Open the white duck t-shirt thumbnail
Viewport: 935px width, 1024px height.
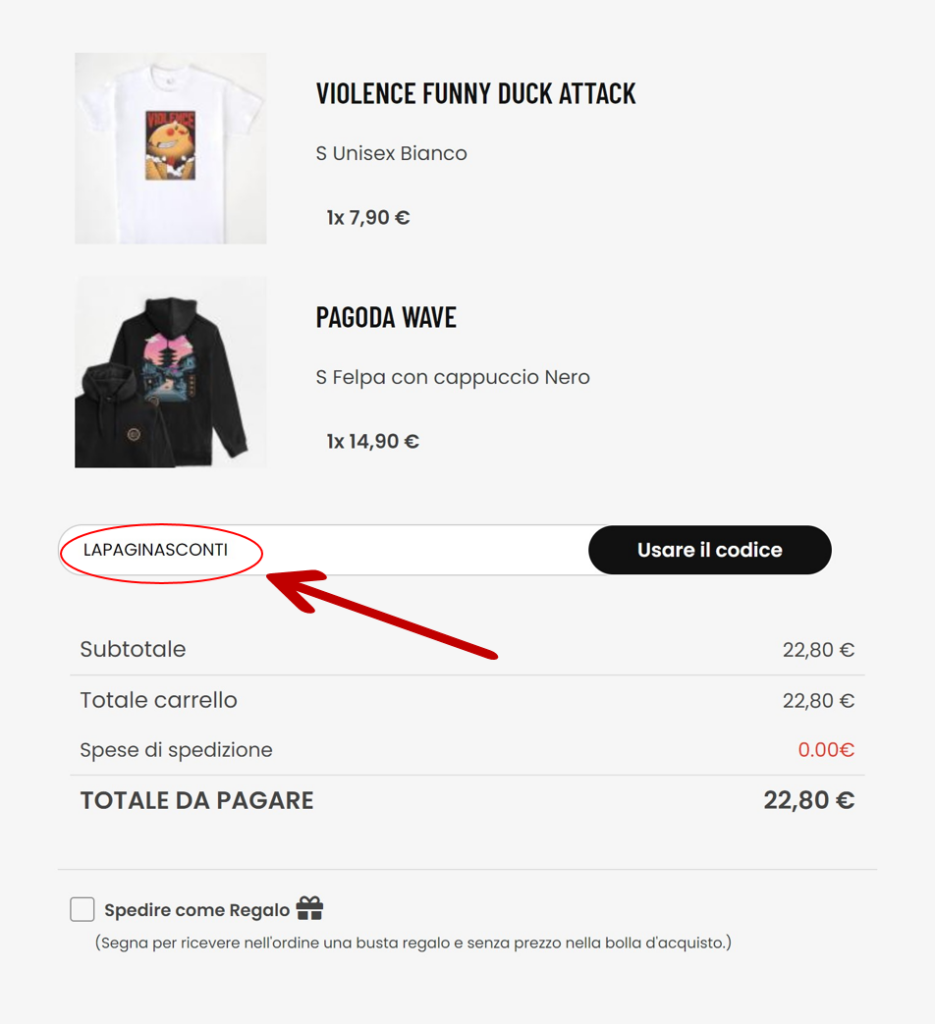171,148
